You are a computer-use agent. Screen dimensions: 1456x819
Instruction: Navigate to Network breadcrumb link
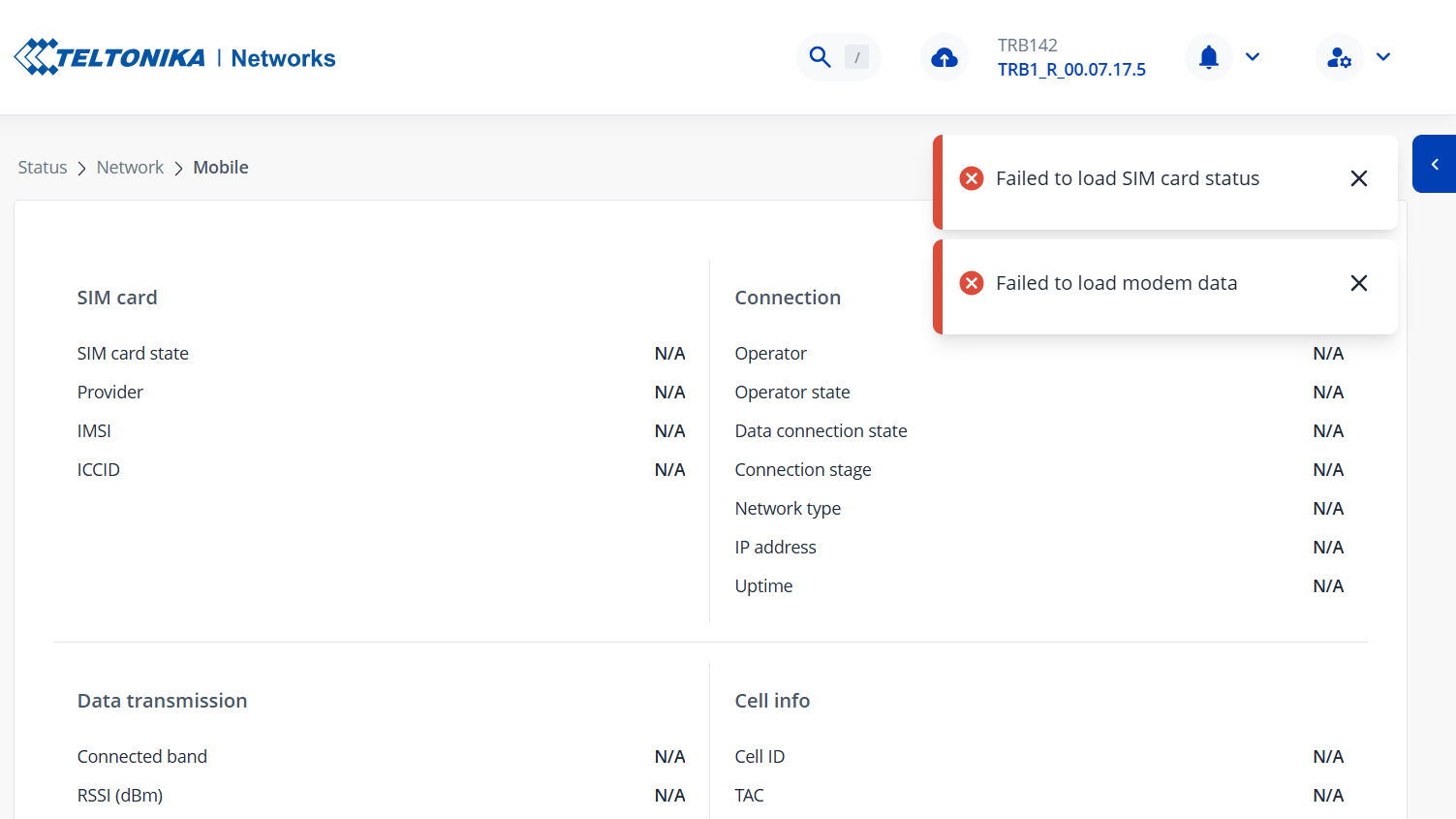pyautogui.click(x=130, y=168)
